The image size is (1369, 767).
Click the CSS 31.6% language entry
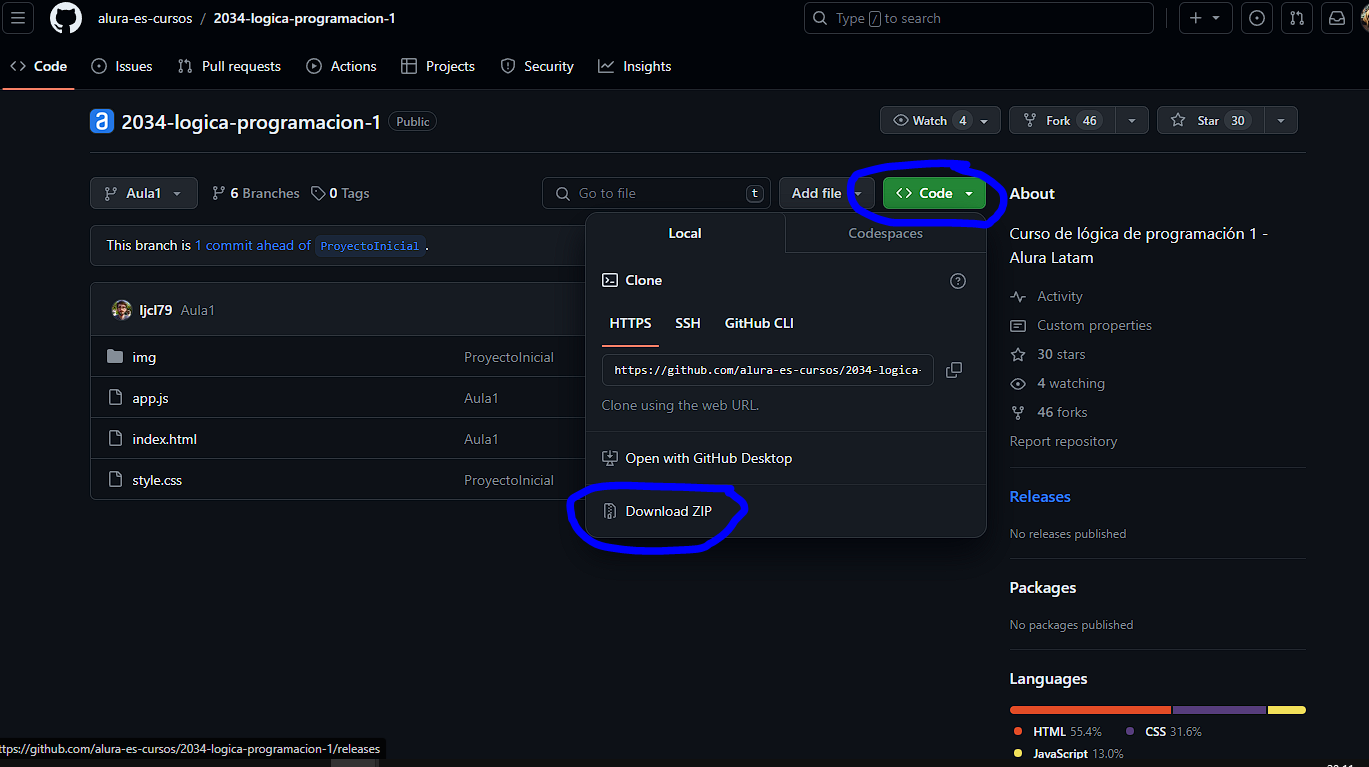pos(1163,731)
